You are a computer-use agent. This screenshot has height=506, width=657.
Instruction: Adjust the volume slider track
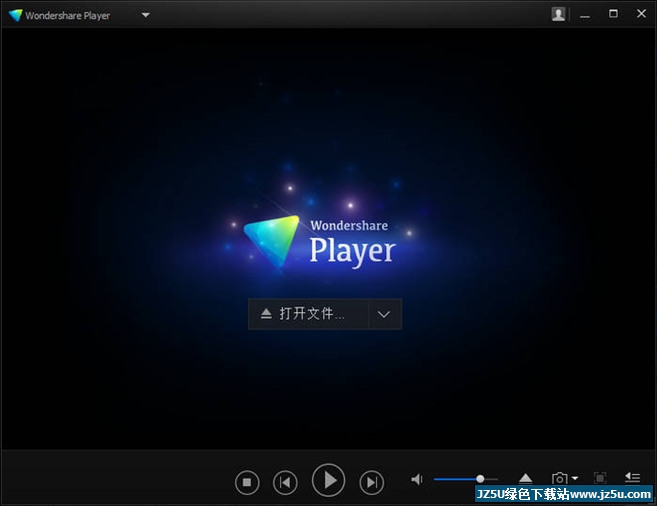click(466, 479)
